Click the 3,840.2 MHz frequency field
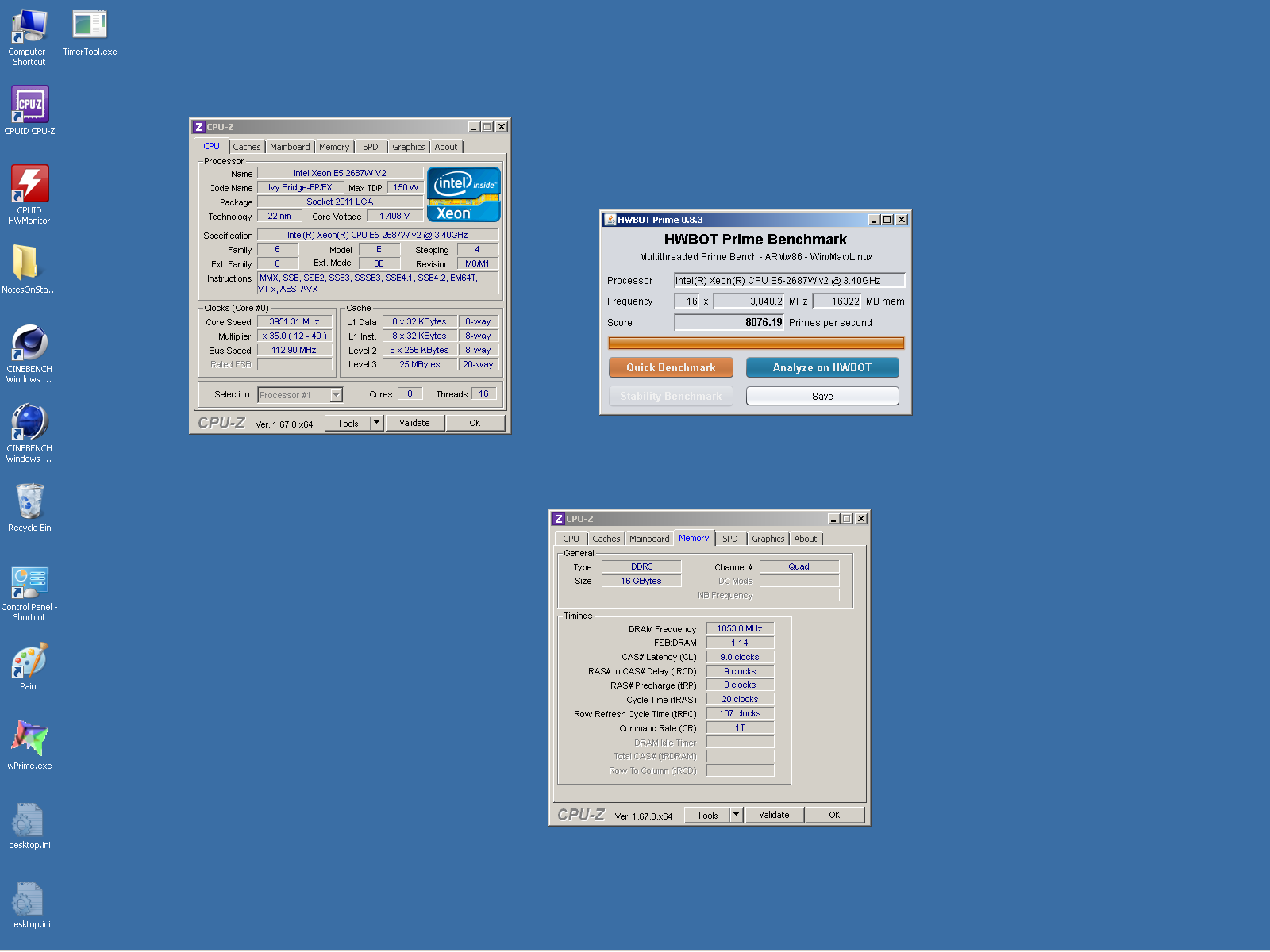The image size is (1270, 952). (x=749, y=301)
